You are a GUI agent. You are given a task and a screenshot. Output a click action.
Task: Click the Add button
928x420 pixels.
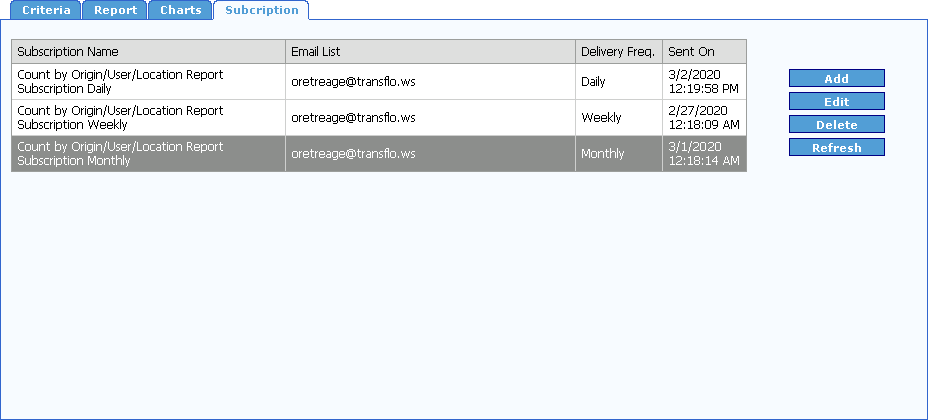click(836, 79)
